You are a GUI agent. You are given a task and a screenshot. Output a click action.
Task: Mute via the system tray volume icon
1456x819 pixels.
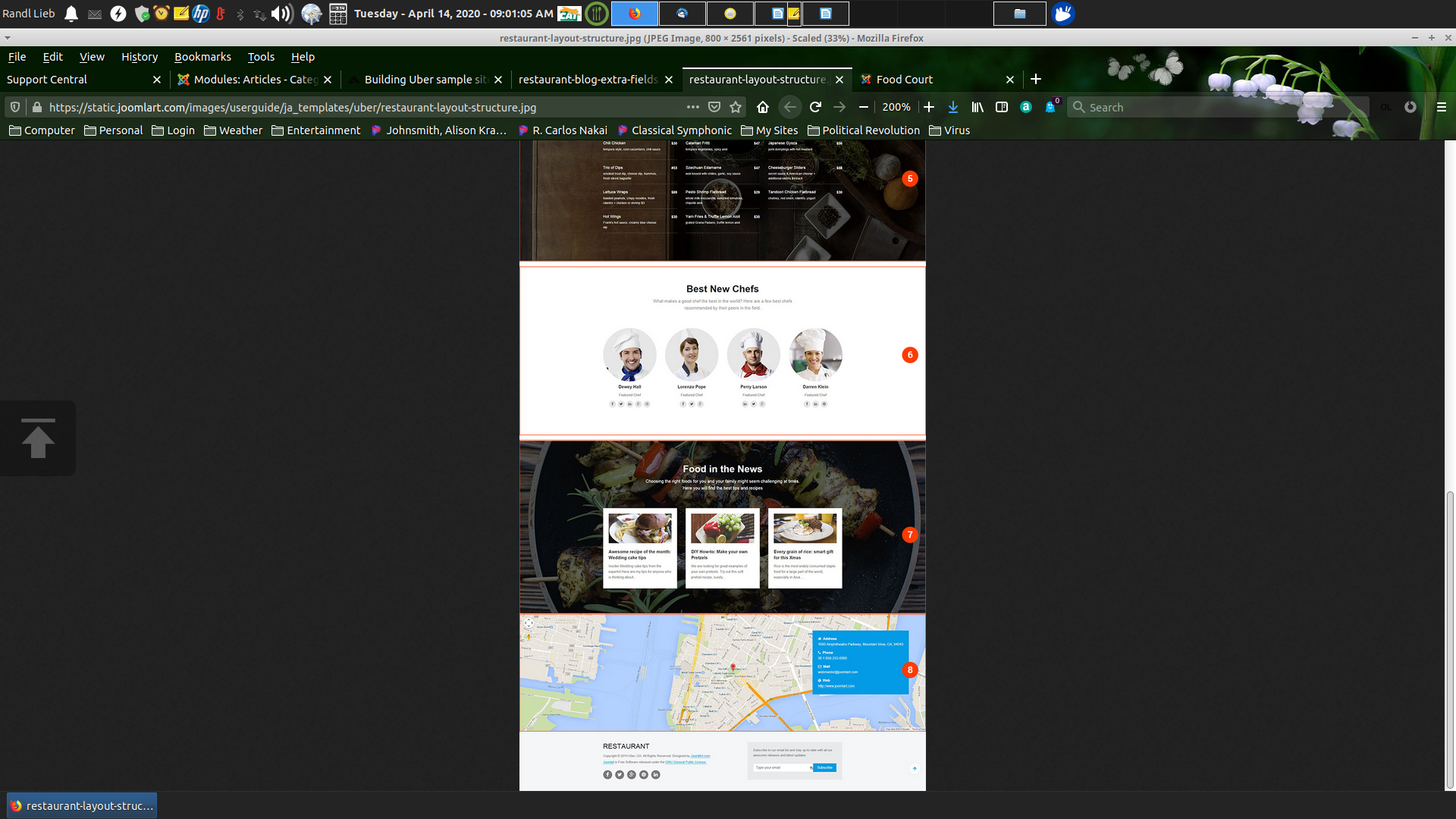point(281,14)
